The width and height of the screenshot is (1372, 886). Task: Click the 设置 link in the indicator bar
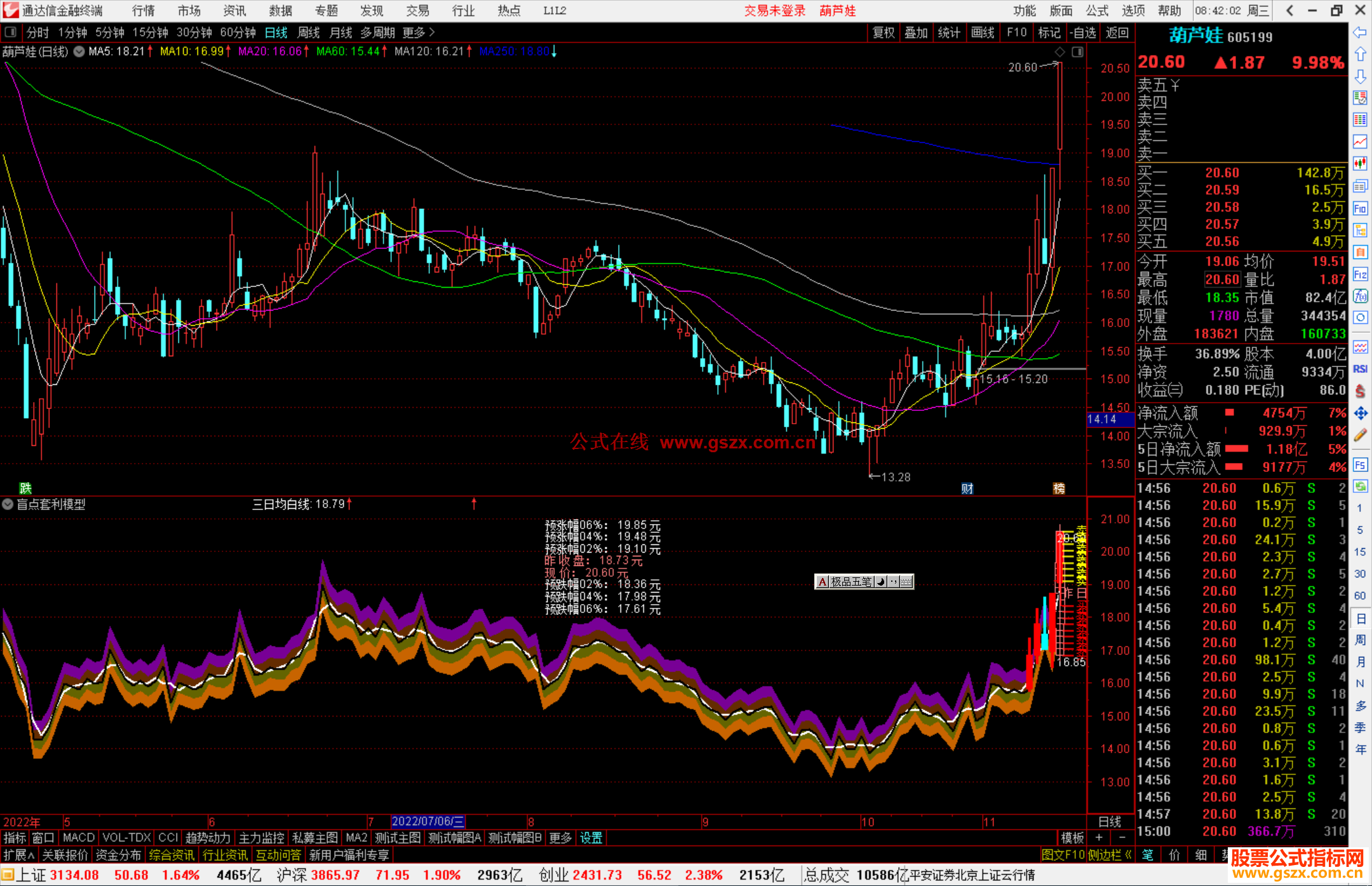point(591,838)
